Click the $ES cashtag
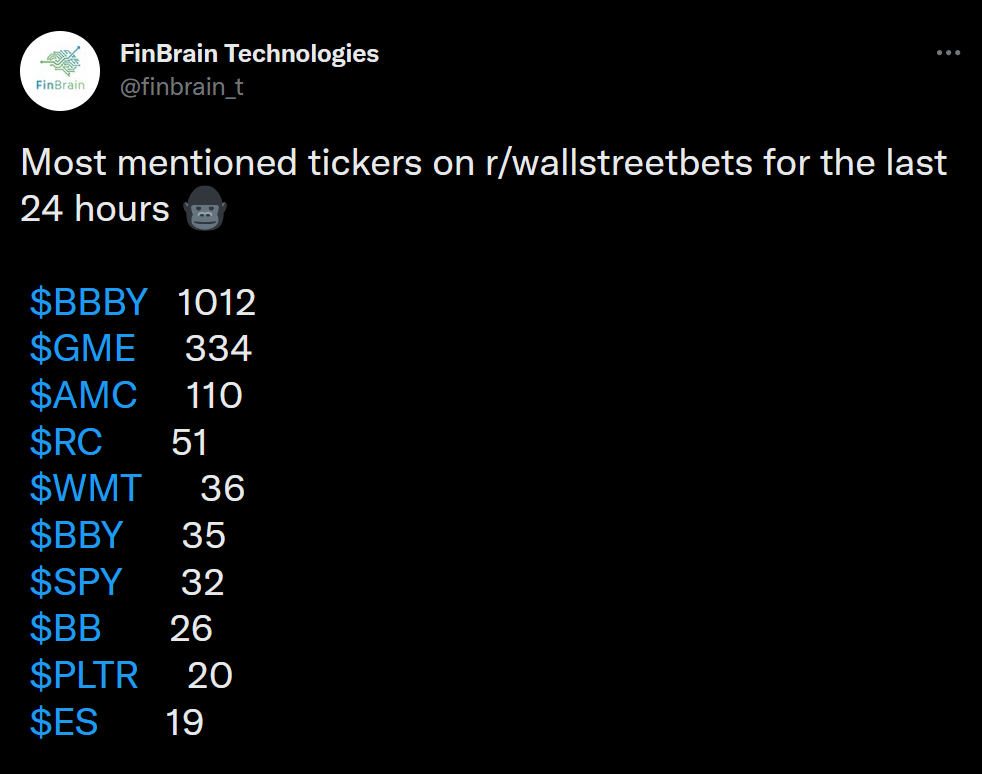Image resolution: width=982 pixels, height=774 pixels. [x=64, y=722]
